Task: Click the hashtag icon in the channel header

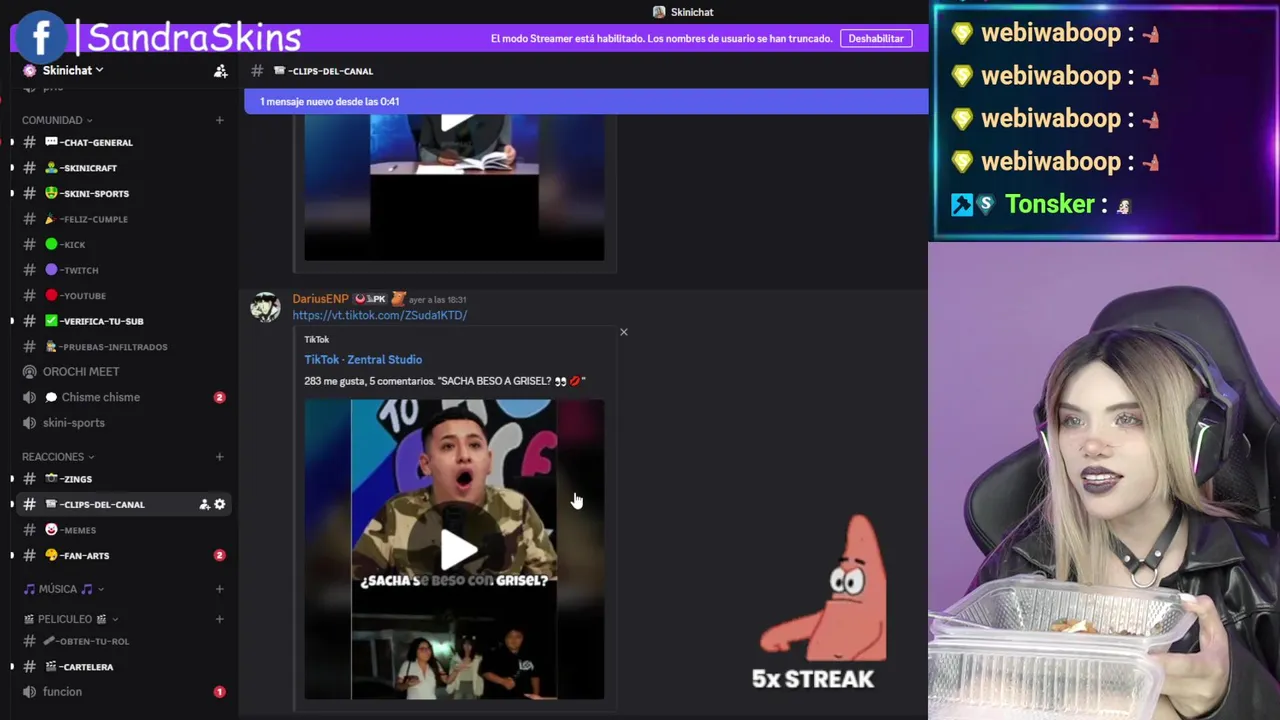Action: (x=257, y=71)
